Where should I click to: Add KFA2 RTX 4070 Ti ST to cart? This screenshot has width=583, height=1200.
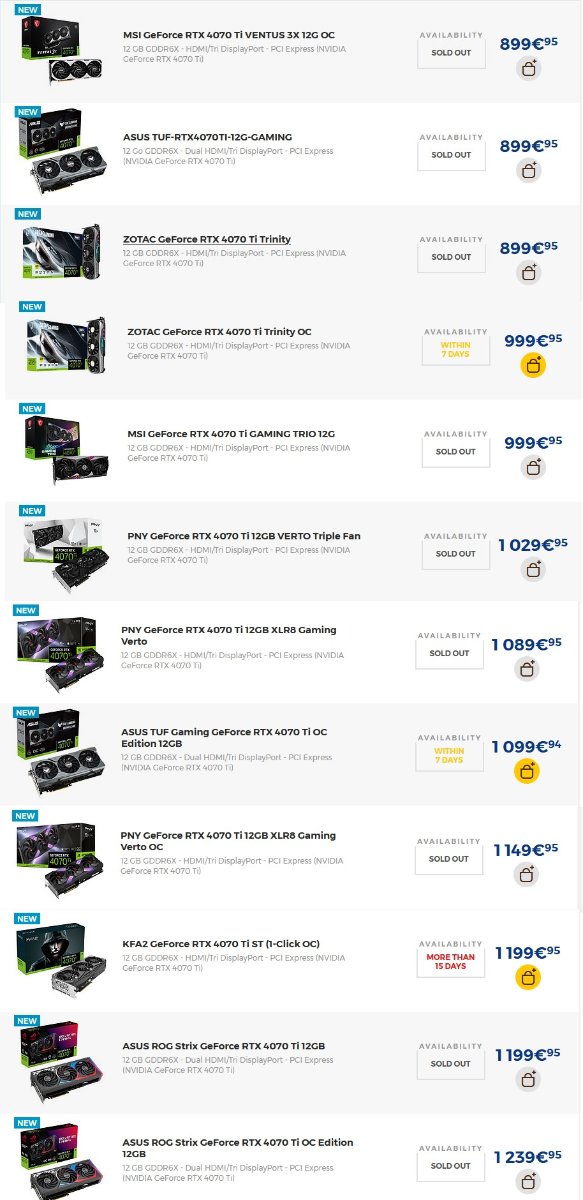(528, 977)
